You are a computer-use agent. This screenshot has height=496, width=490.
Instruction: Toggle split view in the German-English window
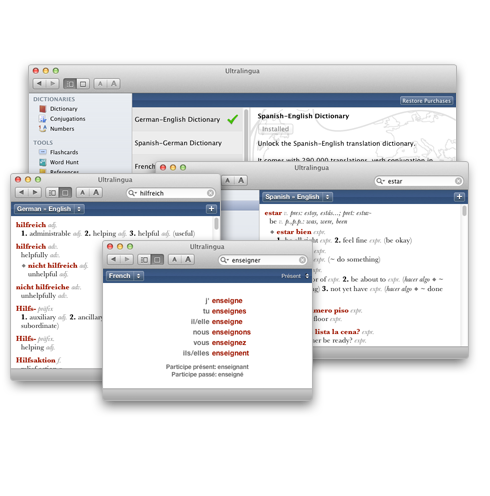pos(52,193)
